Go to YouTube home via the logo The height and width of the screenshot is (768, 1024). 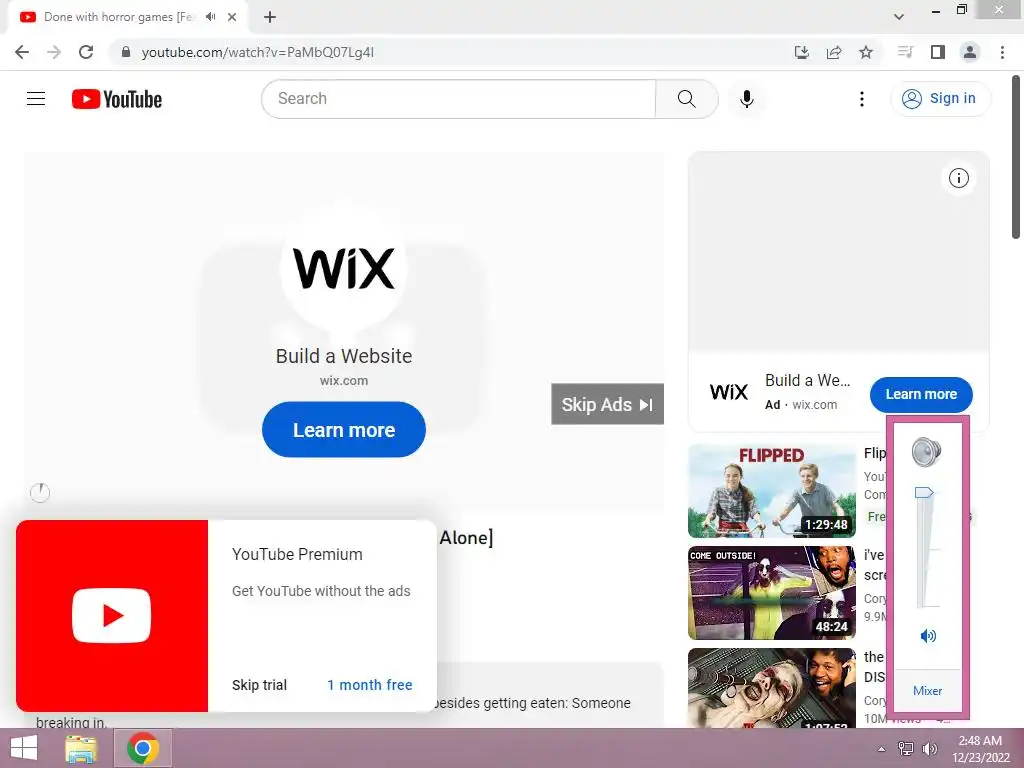coord(117,99)
